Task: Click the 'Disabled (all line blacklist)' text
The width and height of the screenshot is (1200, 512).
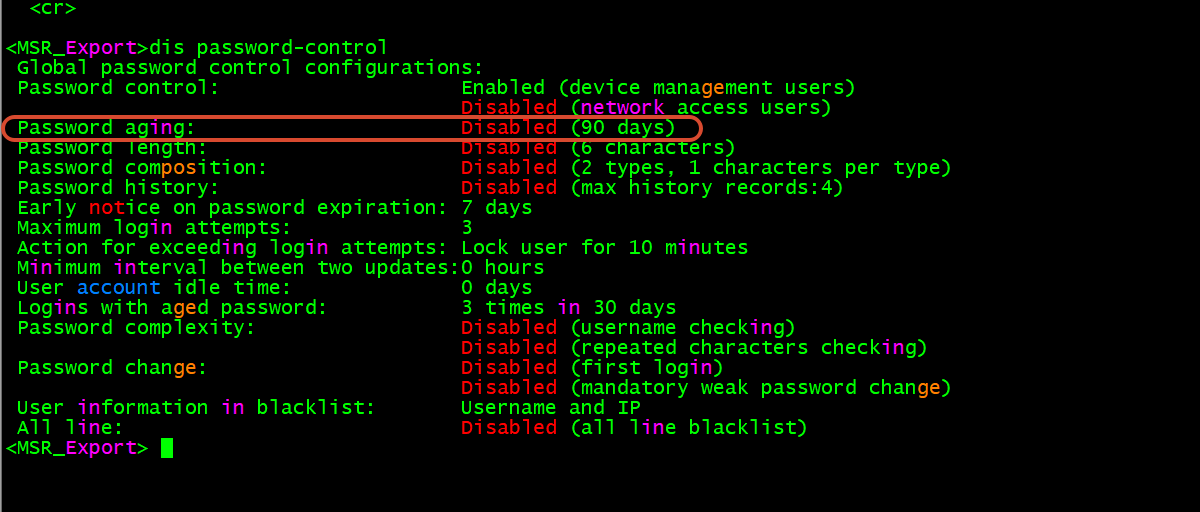Action: (634, 428)
